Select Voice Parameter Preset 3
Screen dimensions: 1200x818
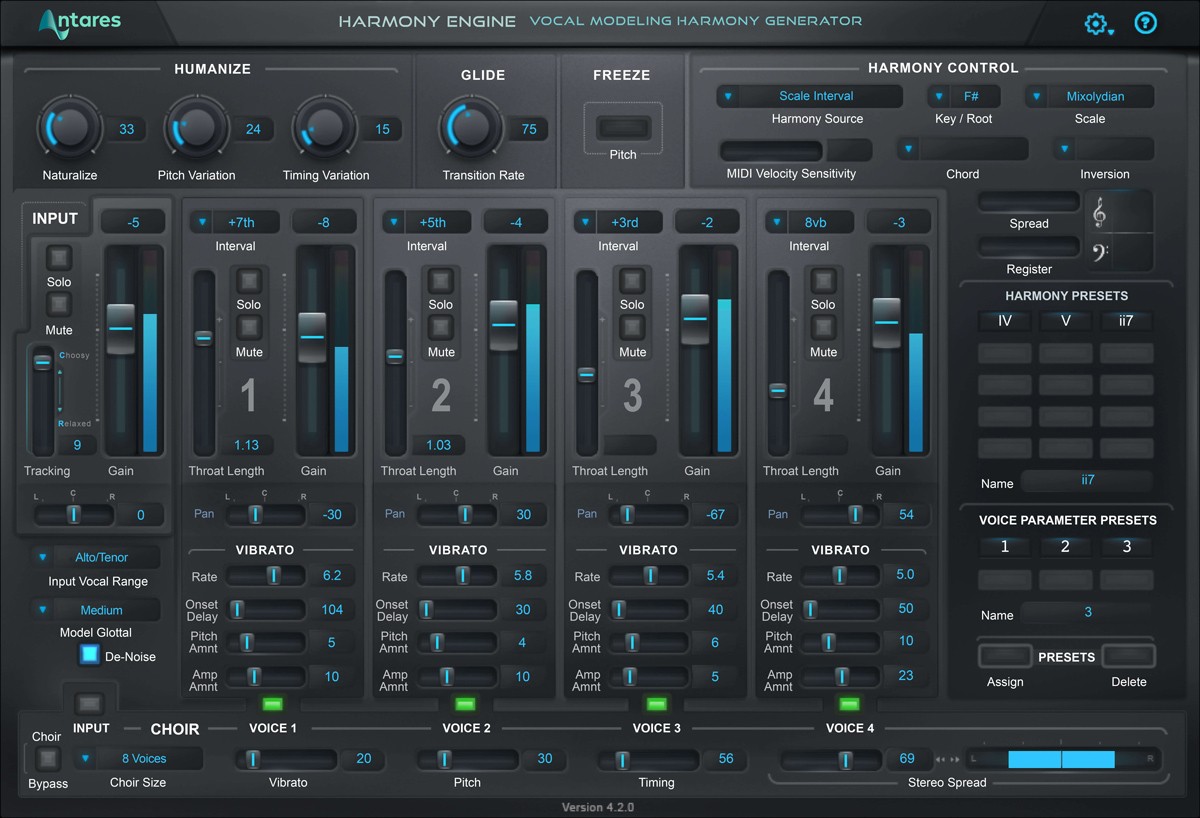click(1126, 546)
